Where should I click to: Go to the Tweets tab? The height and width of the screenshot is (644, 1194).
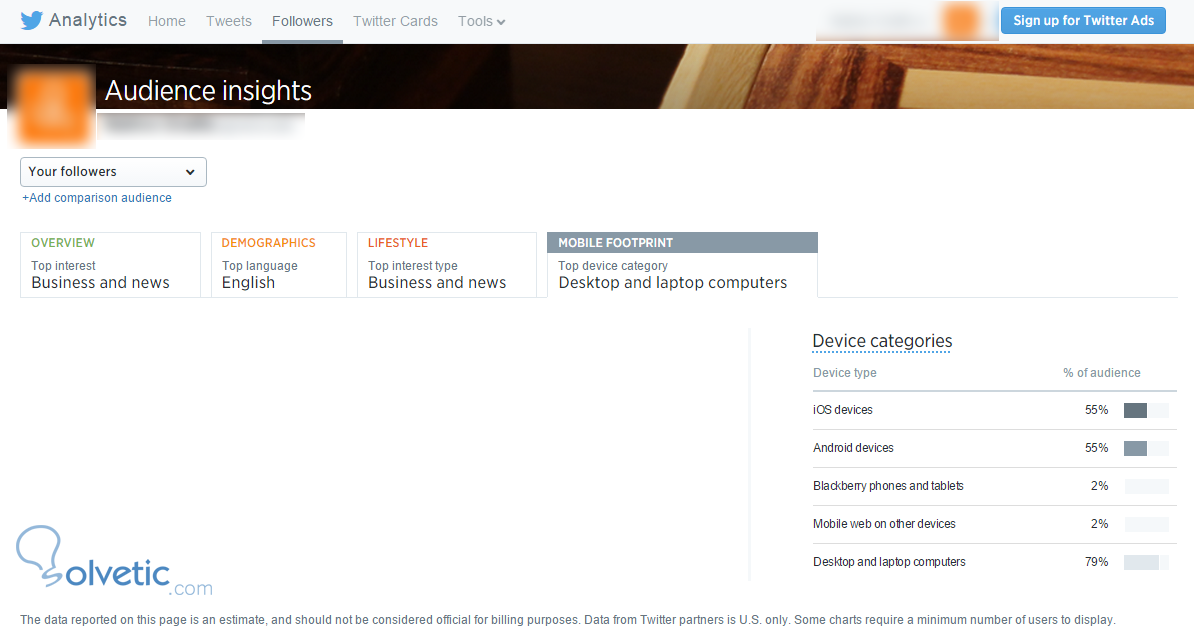[x=228, y=21]
